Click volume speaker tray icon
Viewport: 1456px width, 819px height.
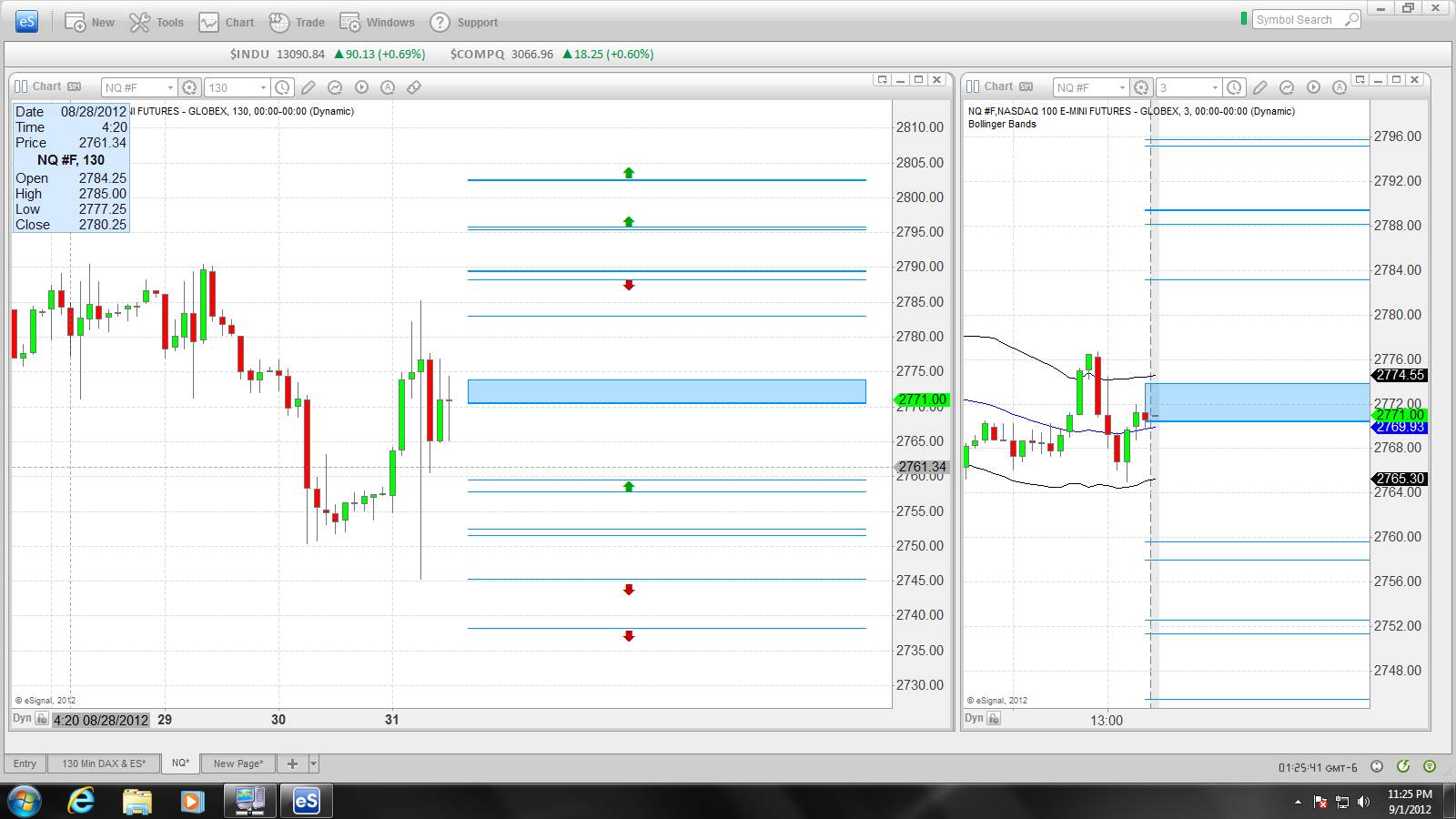tap(1363, 802)
